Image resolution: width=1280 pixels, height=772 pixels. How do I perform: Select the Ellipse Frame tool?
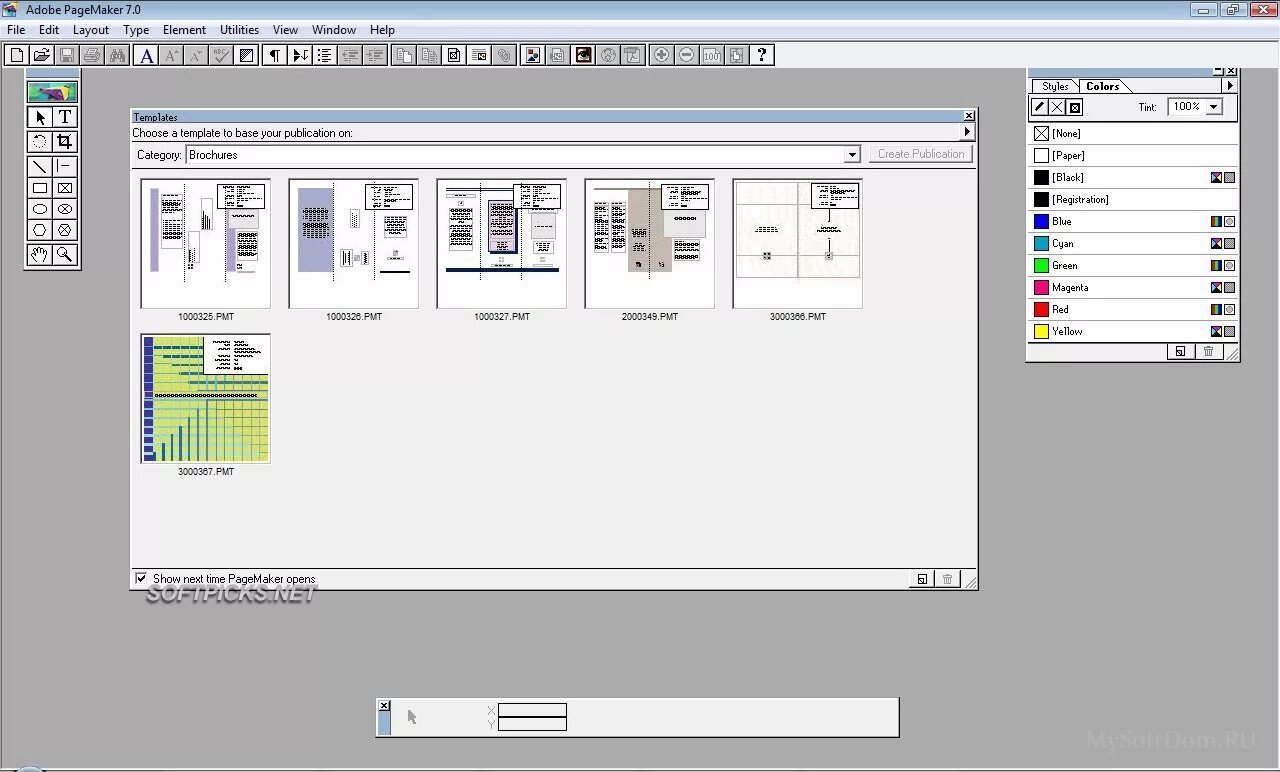point(65,209)
